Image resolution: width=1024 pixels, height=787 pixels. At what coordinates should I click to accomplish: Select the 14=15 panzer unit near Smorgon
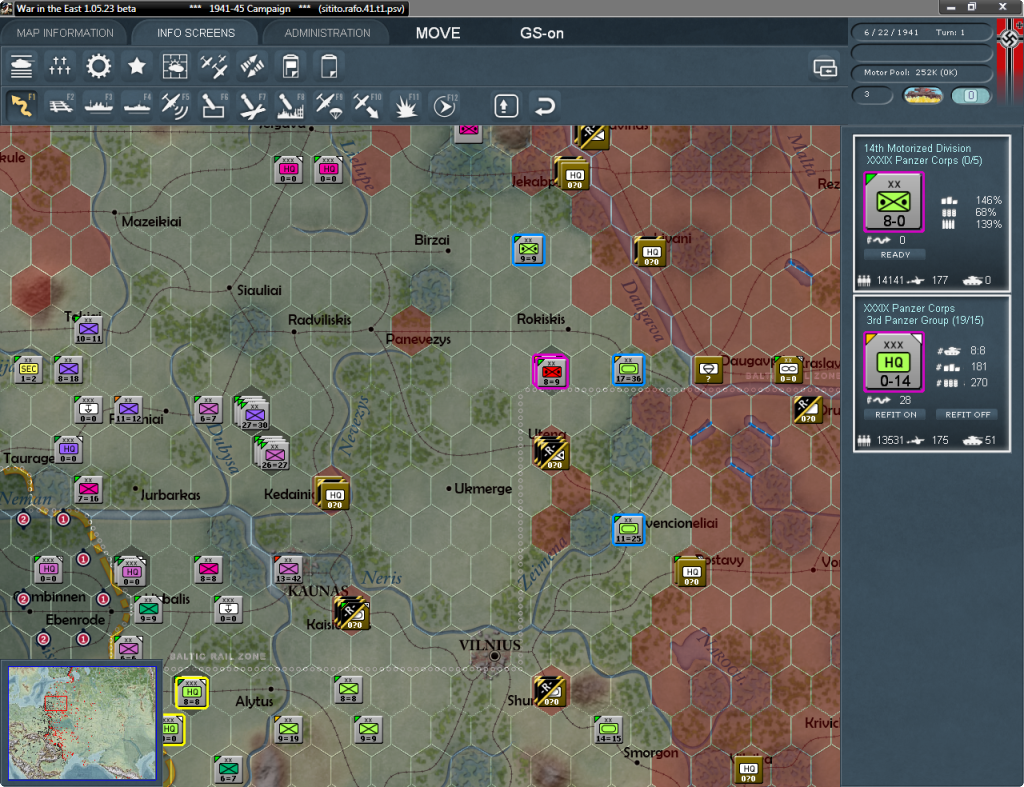tap(608, 730)
